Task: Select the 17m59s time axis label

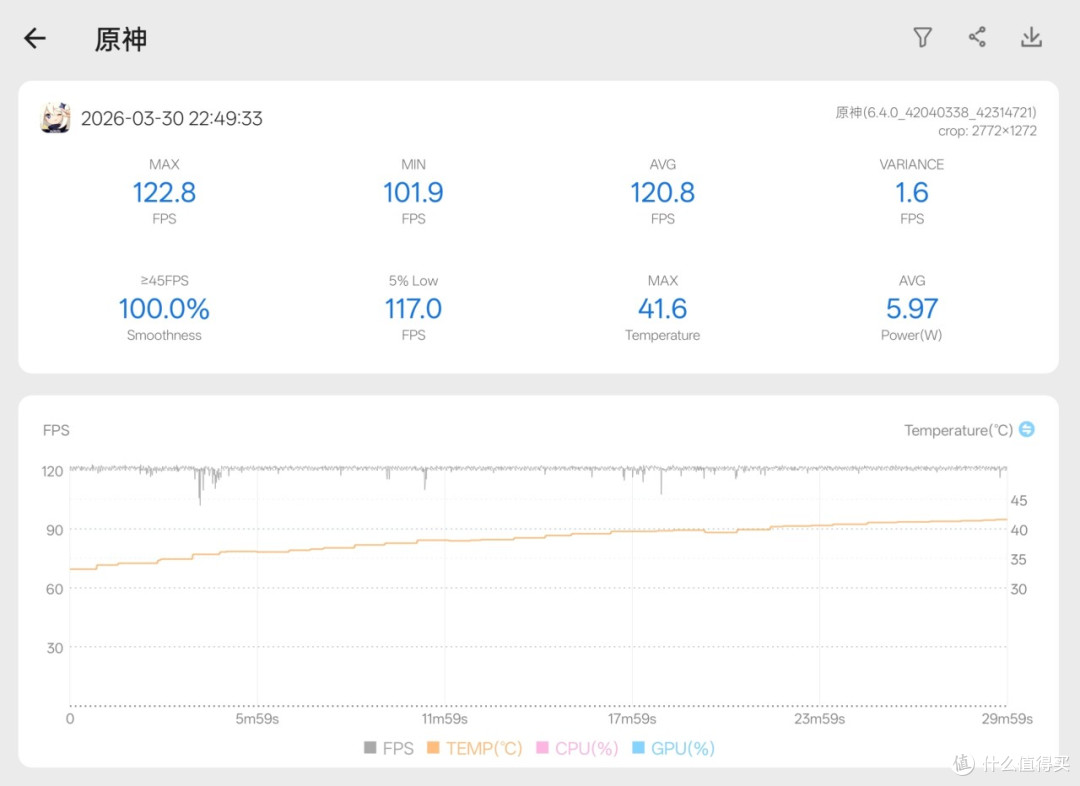Action: 632,718
